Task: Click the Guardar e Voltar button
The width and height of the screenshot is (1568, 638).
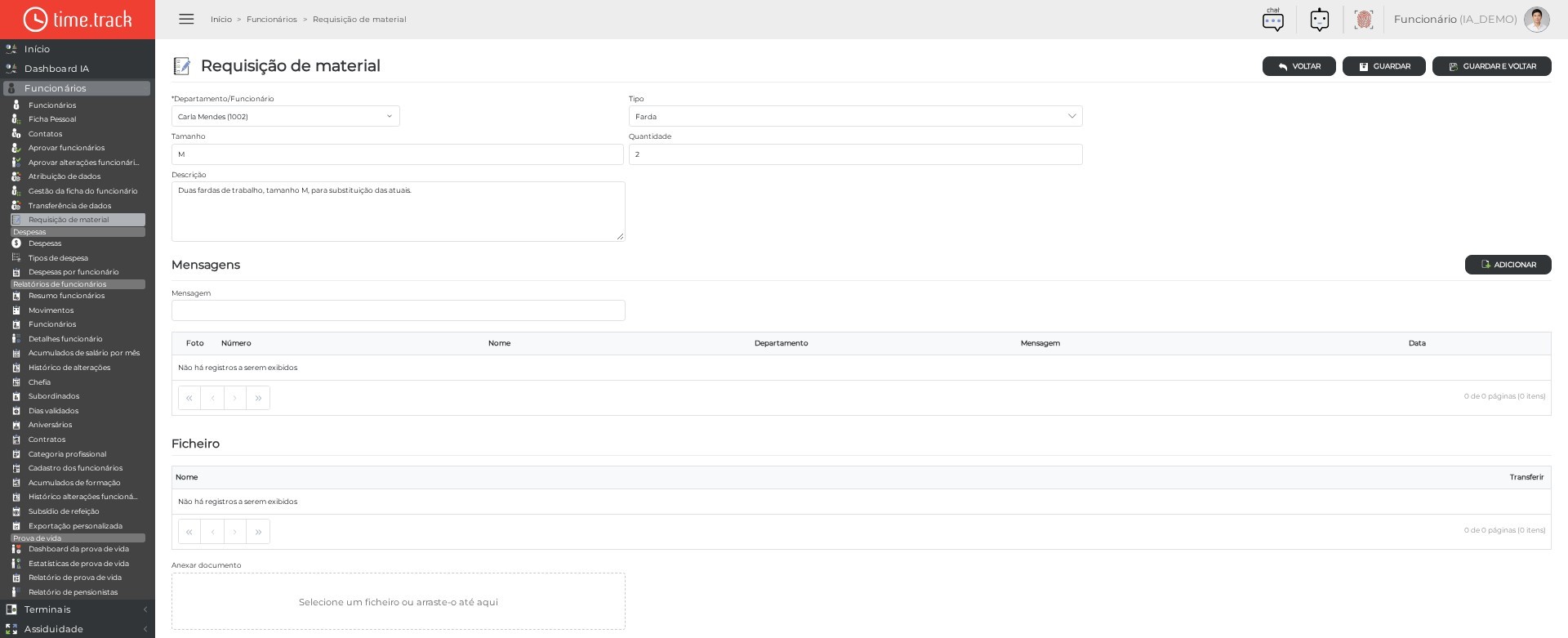Action: point(1492,66)
